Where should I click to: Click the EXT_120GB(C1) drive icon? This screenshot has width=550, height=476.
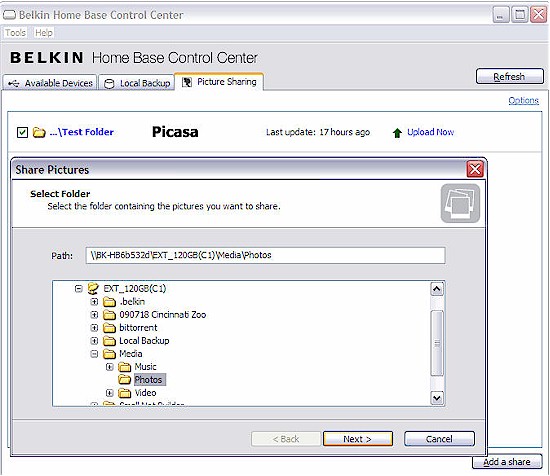[x=93, y=289]
